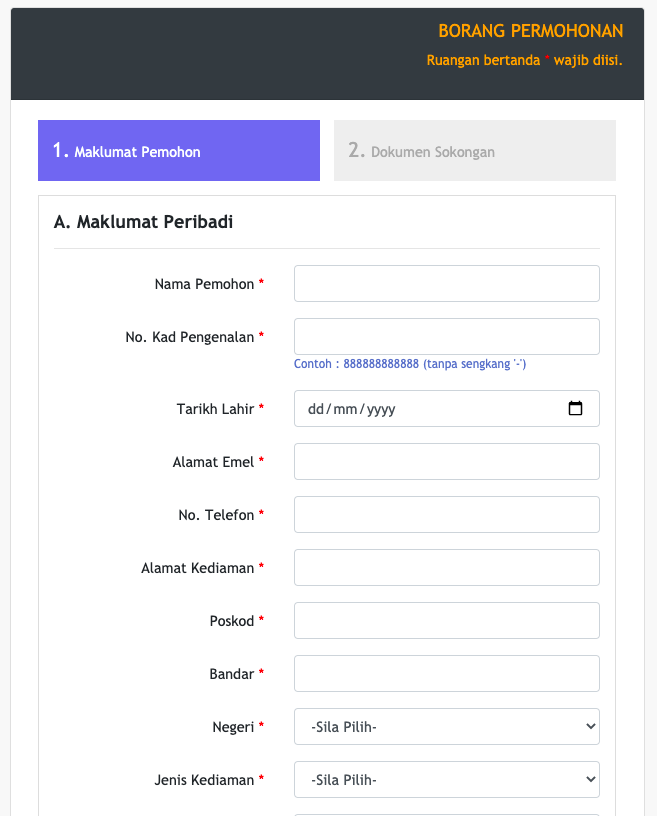The image size is (657, 816).
Task: Click the Alamat Kediaman field
Action: tap(446, 568)
